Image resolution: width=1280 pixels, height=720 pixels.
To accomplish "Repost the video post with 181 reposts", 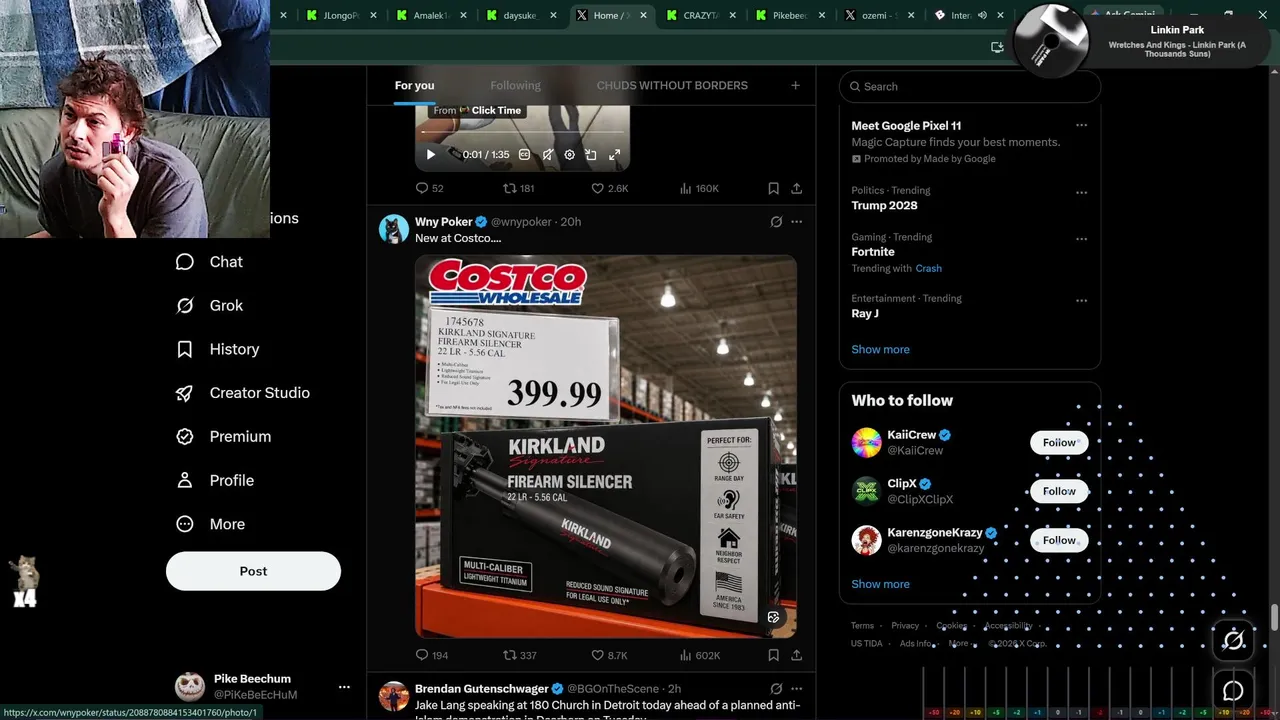I will 518,188.
